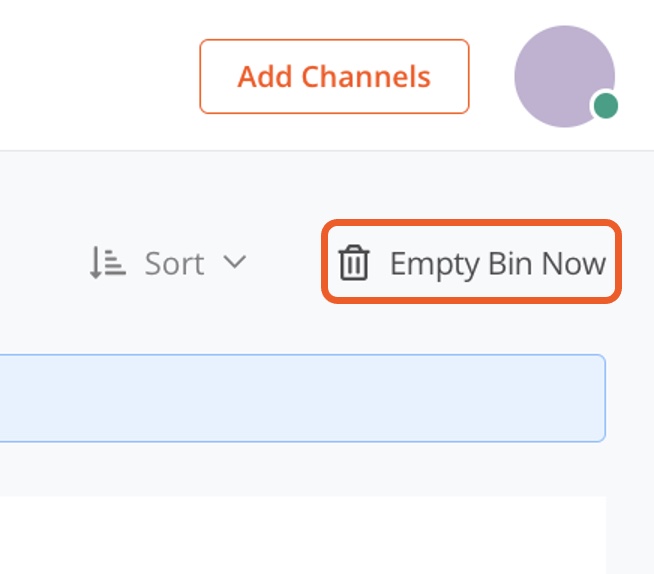
Task: Click the horizontal bars of sort icon
Action: coord(115,262)
